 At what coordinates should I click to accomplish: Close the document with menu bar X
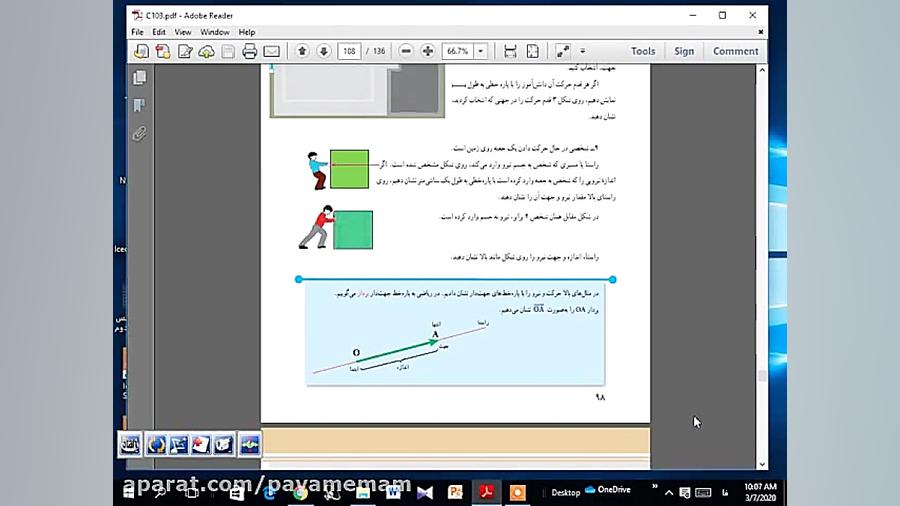(x=761, y=32)
